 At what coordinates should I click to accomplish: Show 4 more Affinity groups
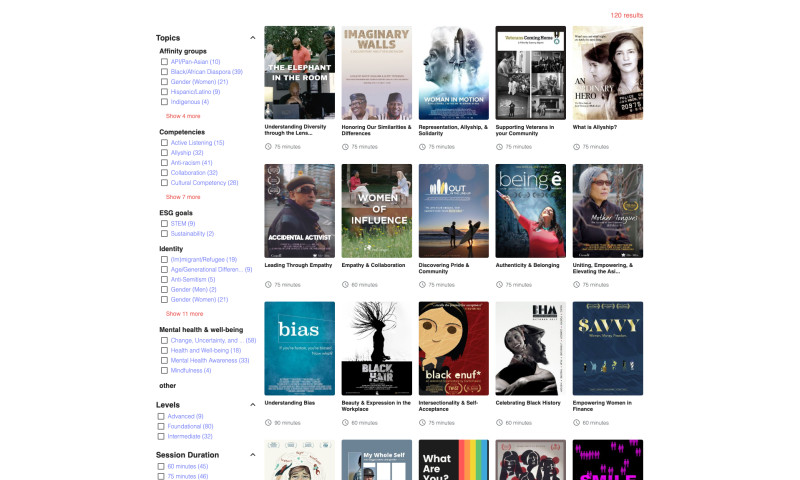(x=183, y=116)
